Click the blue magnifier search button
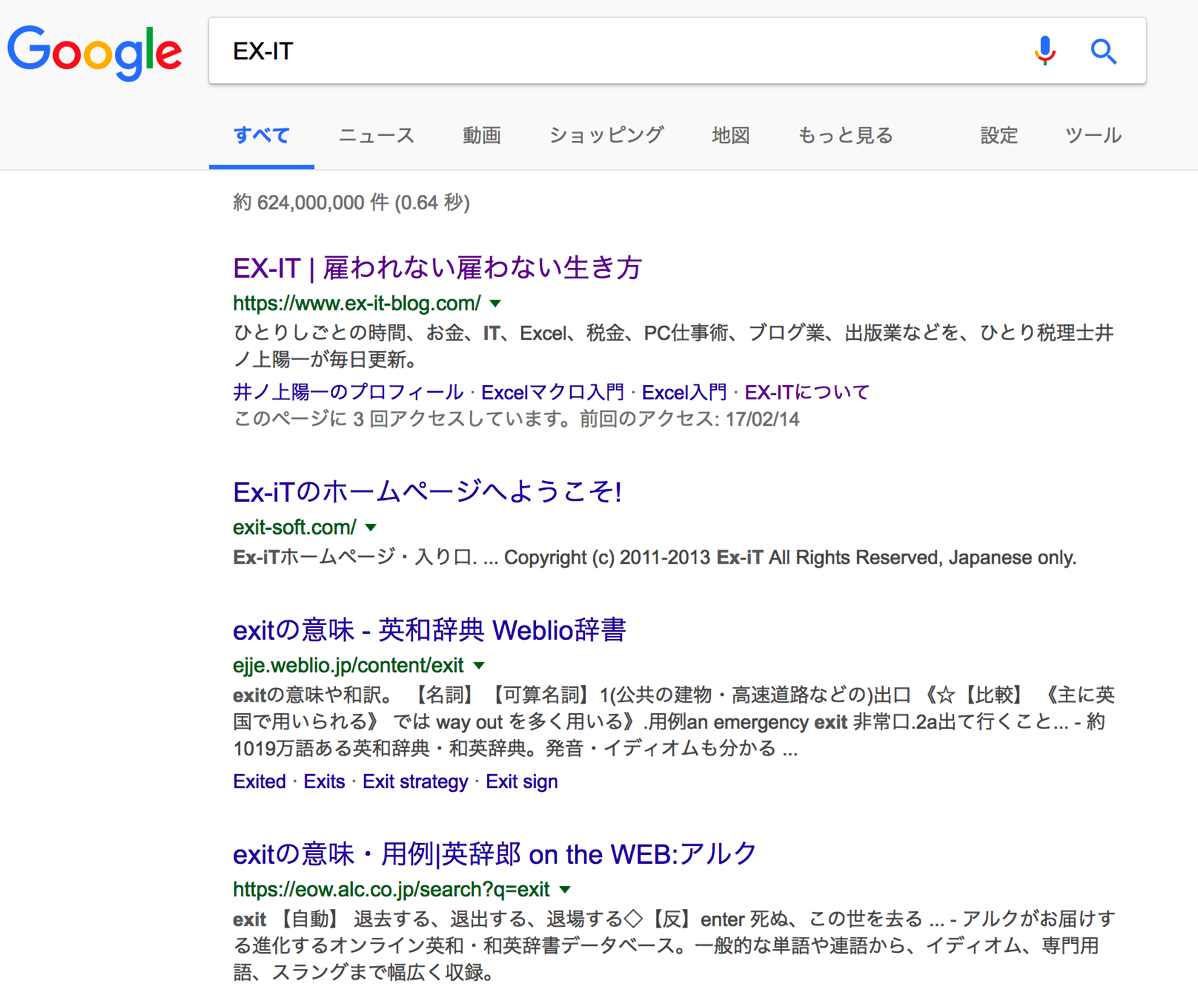This screenshot has height=996, width=1198. click(1103, 51)
